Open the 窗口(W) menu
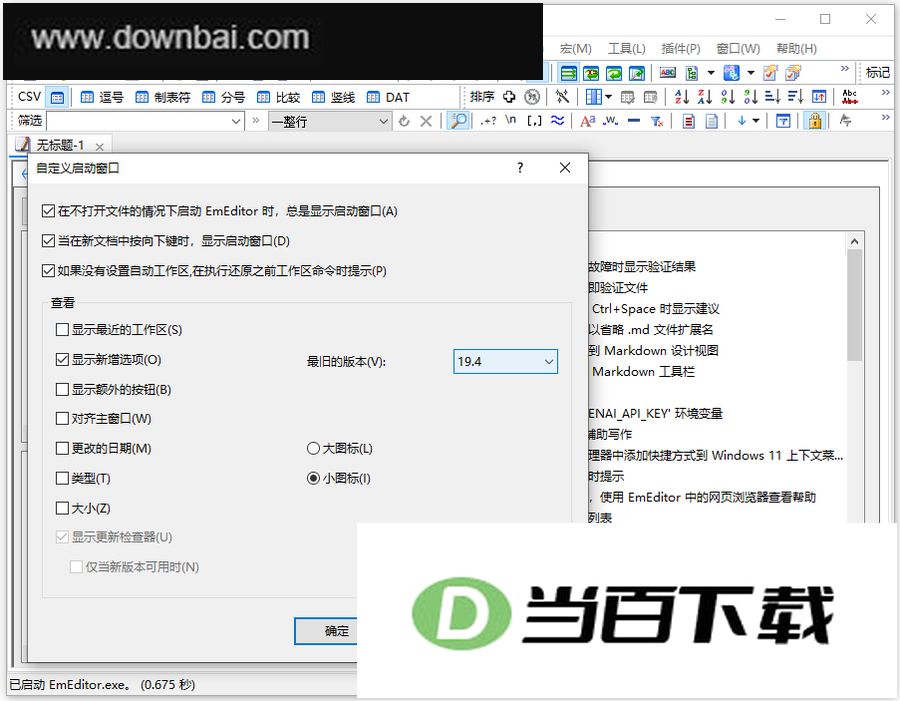 [738, 49]
